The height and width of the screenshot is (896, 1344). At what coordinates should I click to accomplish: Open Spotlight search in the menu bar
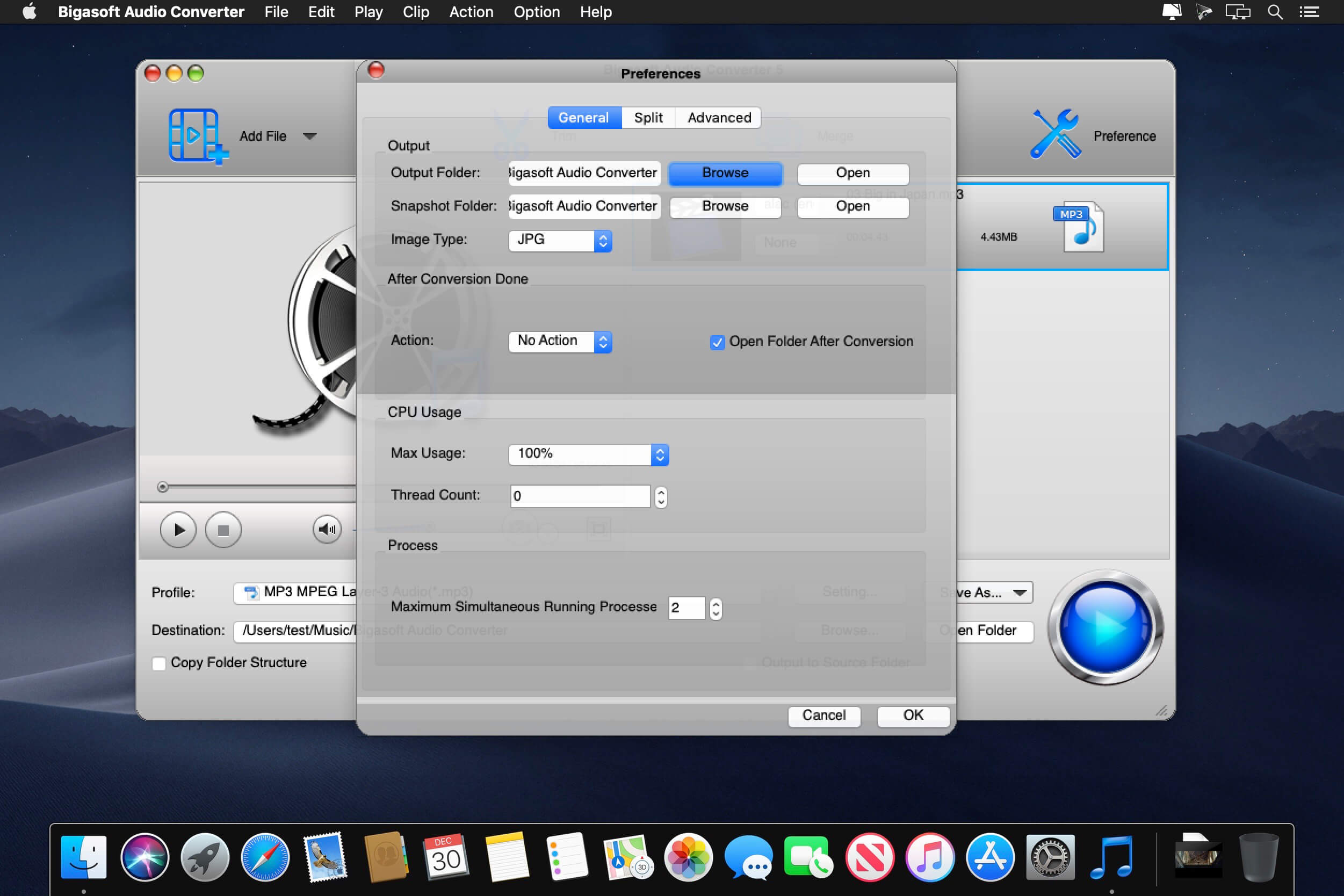(1275, 12)
